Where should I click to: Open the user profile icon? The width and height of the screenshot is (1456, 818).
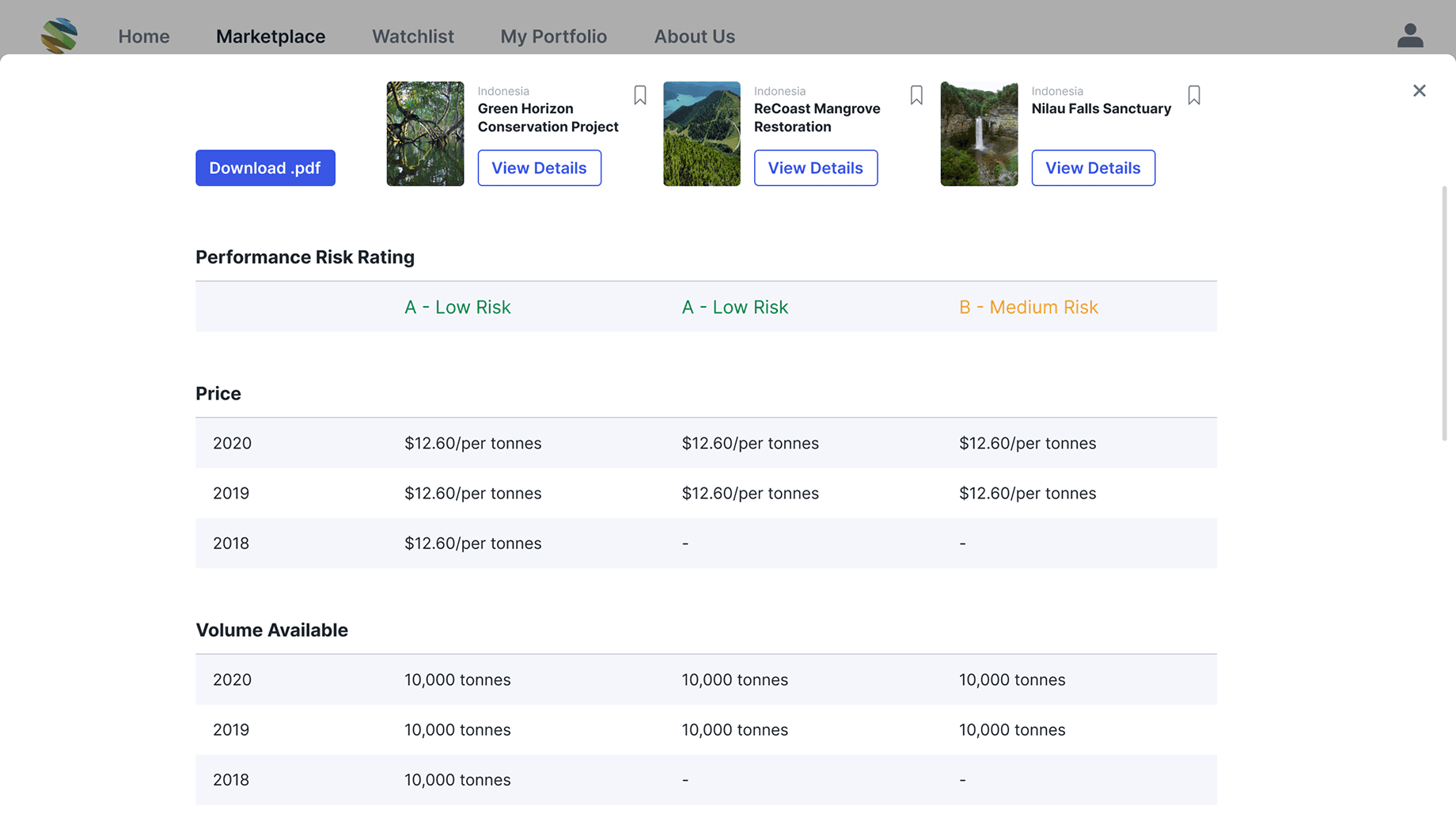1409,36
